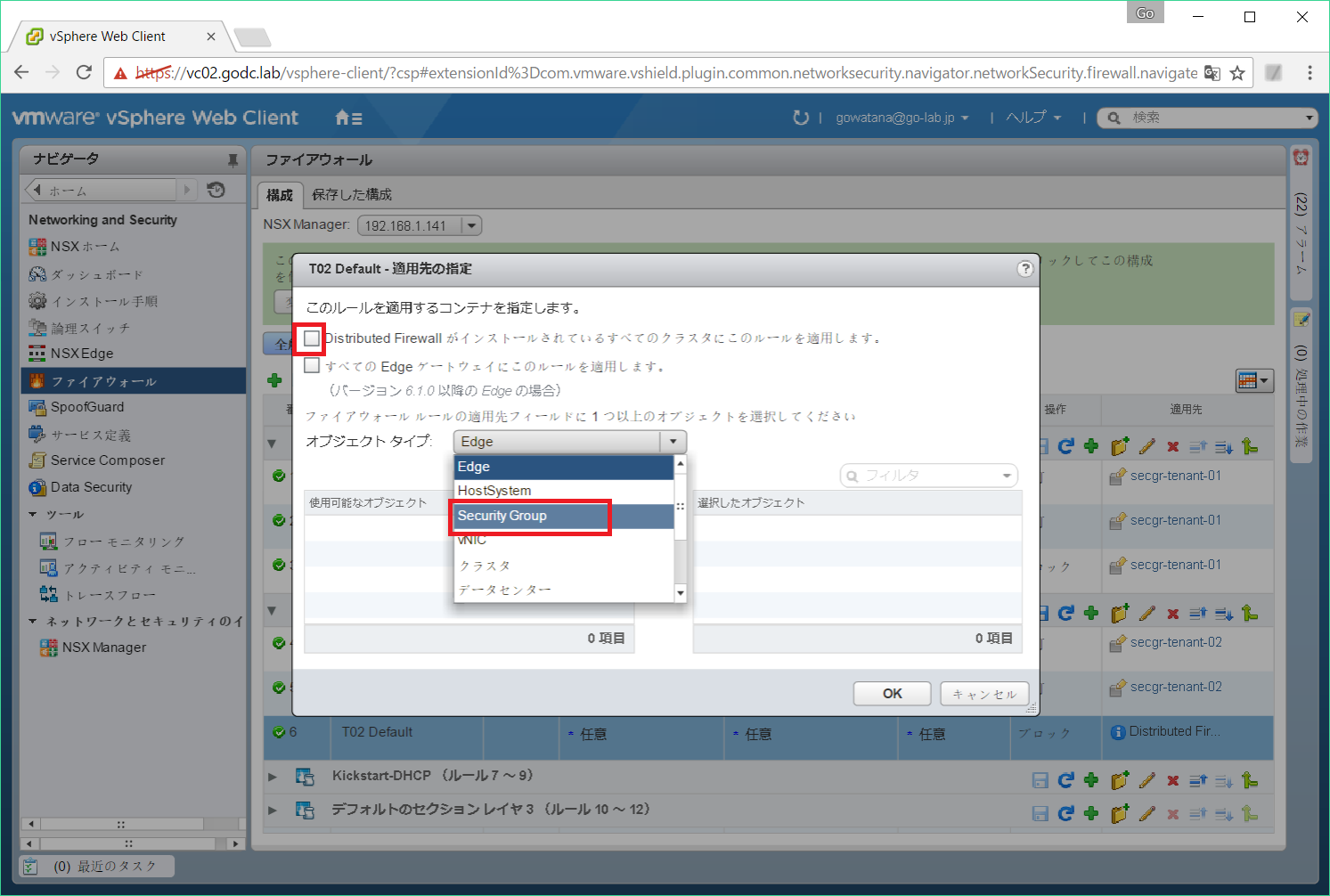
Task: Click the refresh icon in the vSphere header
Action: [x=801, y=118]
